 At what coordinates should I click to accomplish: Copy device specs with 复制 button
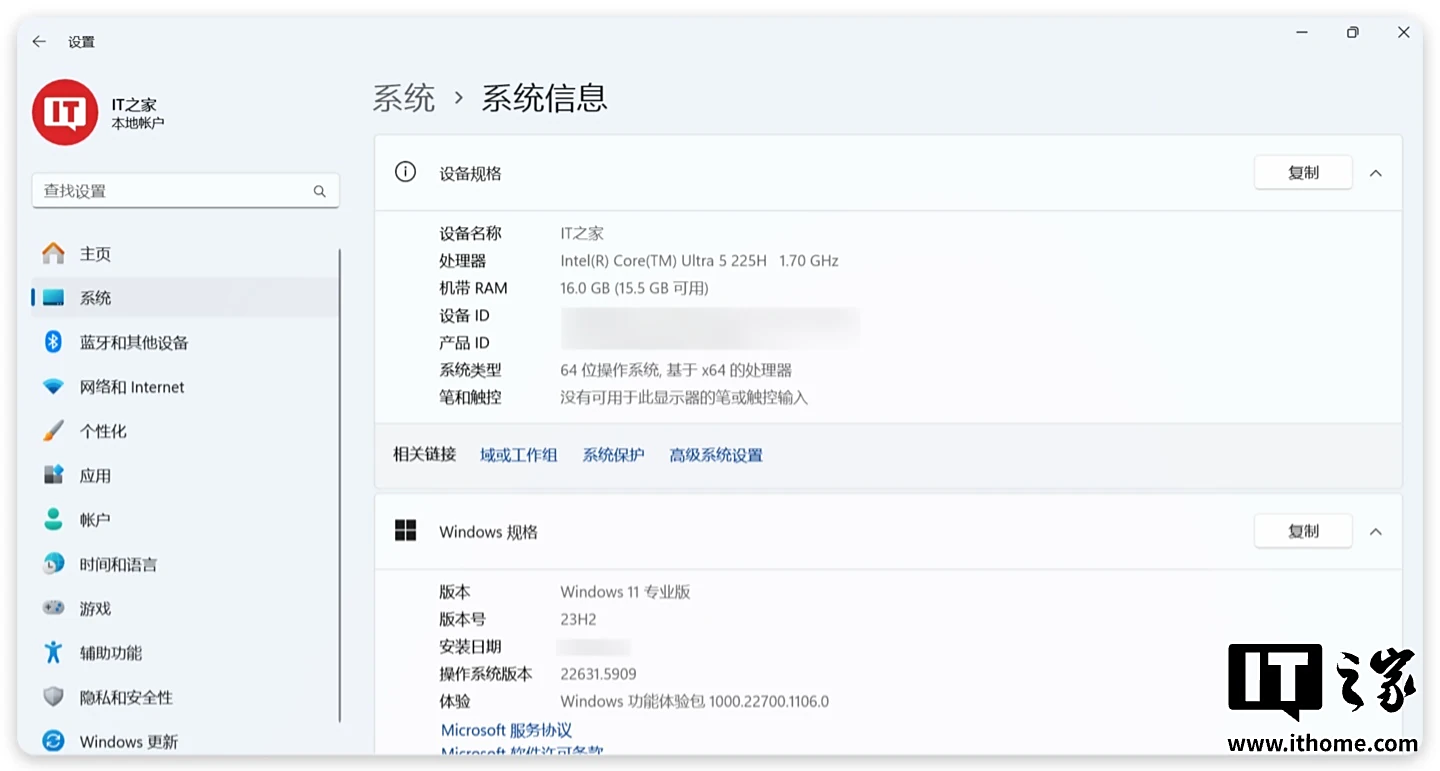coord(1303,173)
